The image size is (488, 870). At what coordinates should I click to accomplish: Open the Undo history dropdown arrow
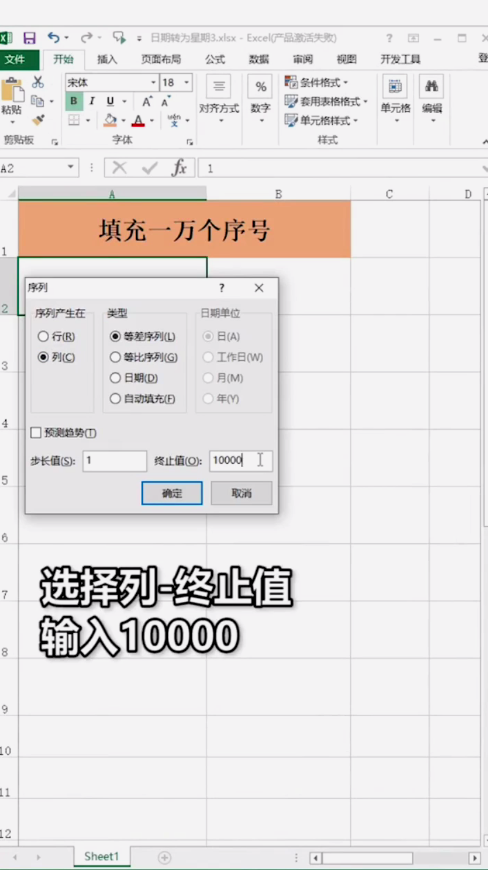[x=67, y=38]
